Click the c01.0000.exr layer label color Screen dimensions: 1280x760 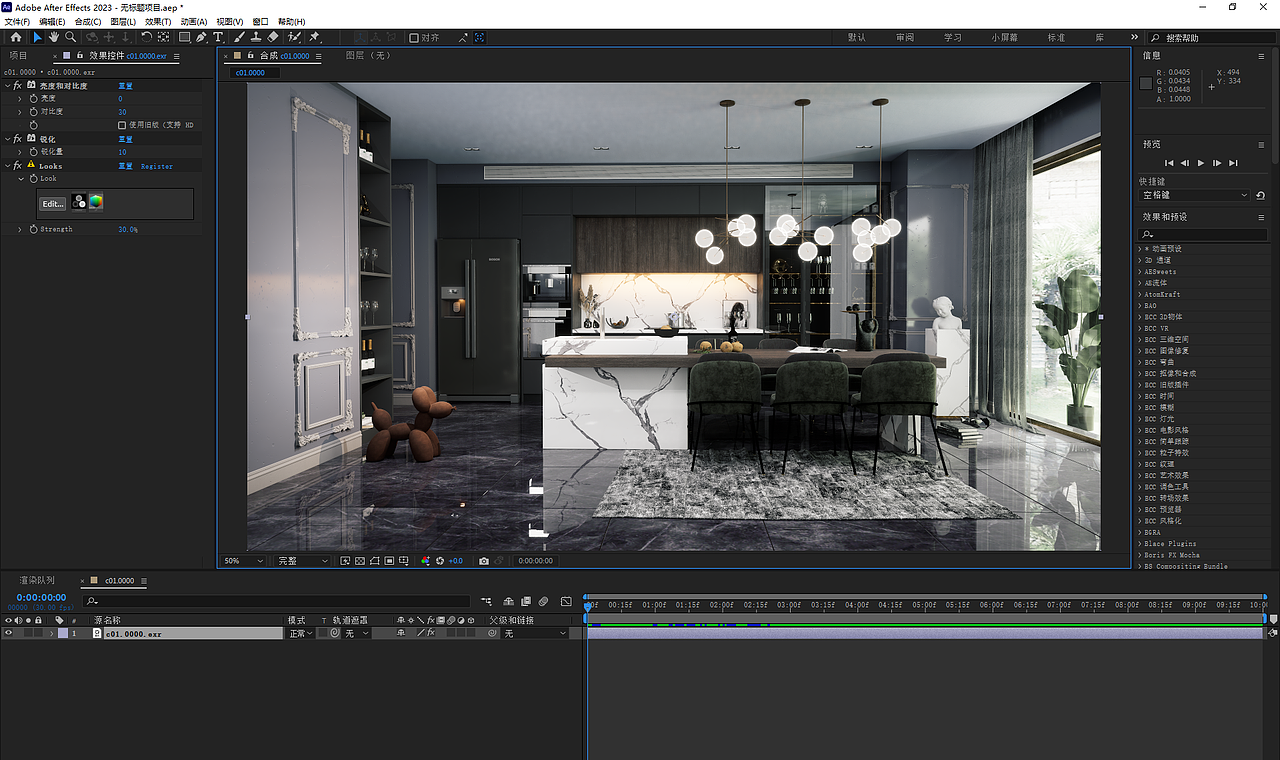click(63, 633)
